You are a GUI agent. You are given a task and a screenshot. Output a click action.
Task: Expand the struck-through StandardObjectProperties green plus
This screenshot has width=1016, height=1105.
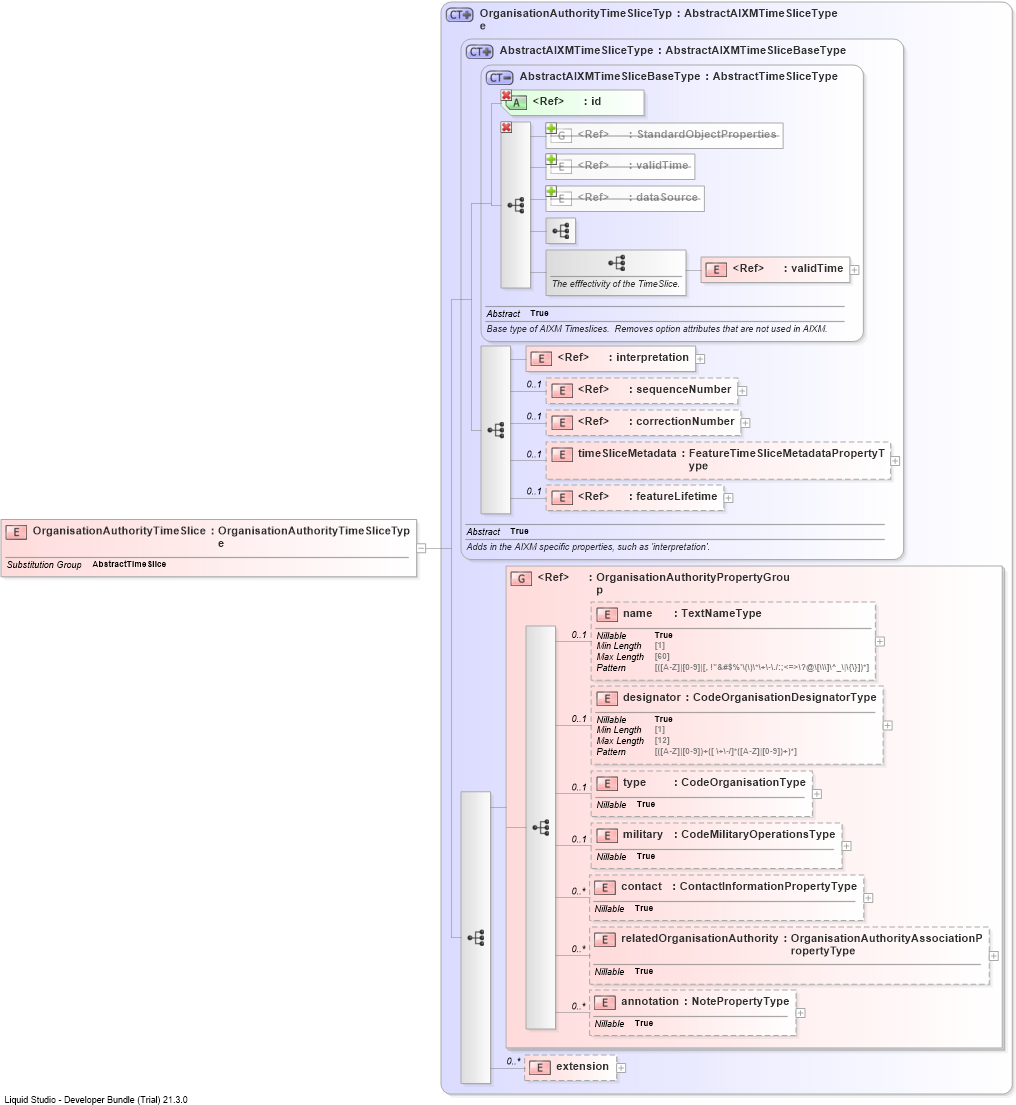(x=551, y=128)
